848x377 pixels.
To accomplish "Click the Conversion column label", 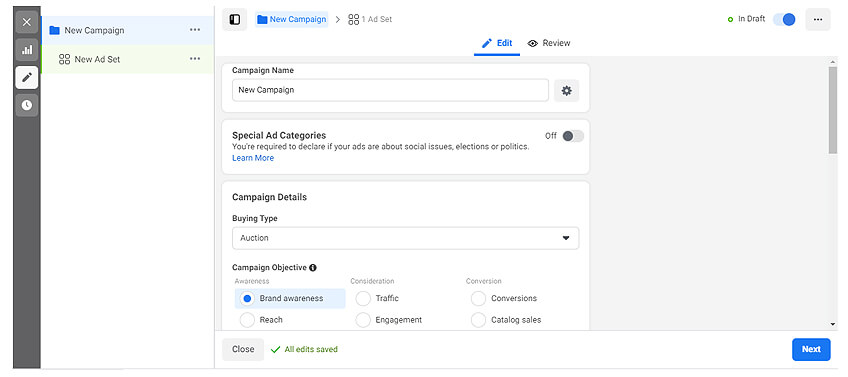I will 483,281.
